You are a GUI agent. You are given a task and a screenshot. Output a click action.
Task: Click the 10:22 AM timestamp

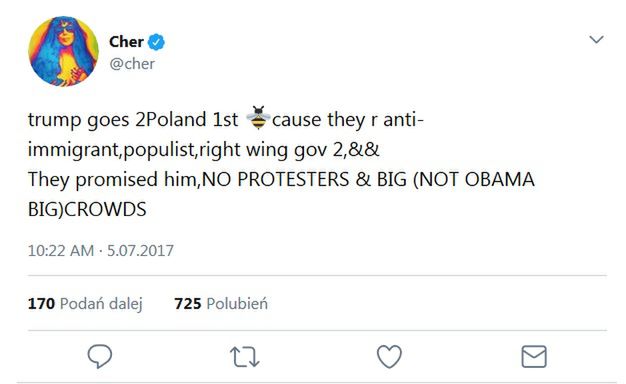(61, 251)
